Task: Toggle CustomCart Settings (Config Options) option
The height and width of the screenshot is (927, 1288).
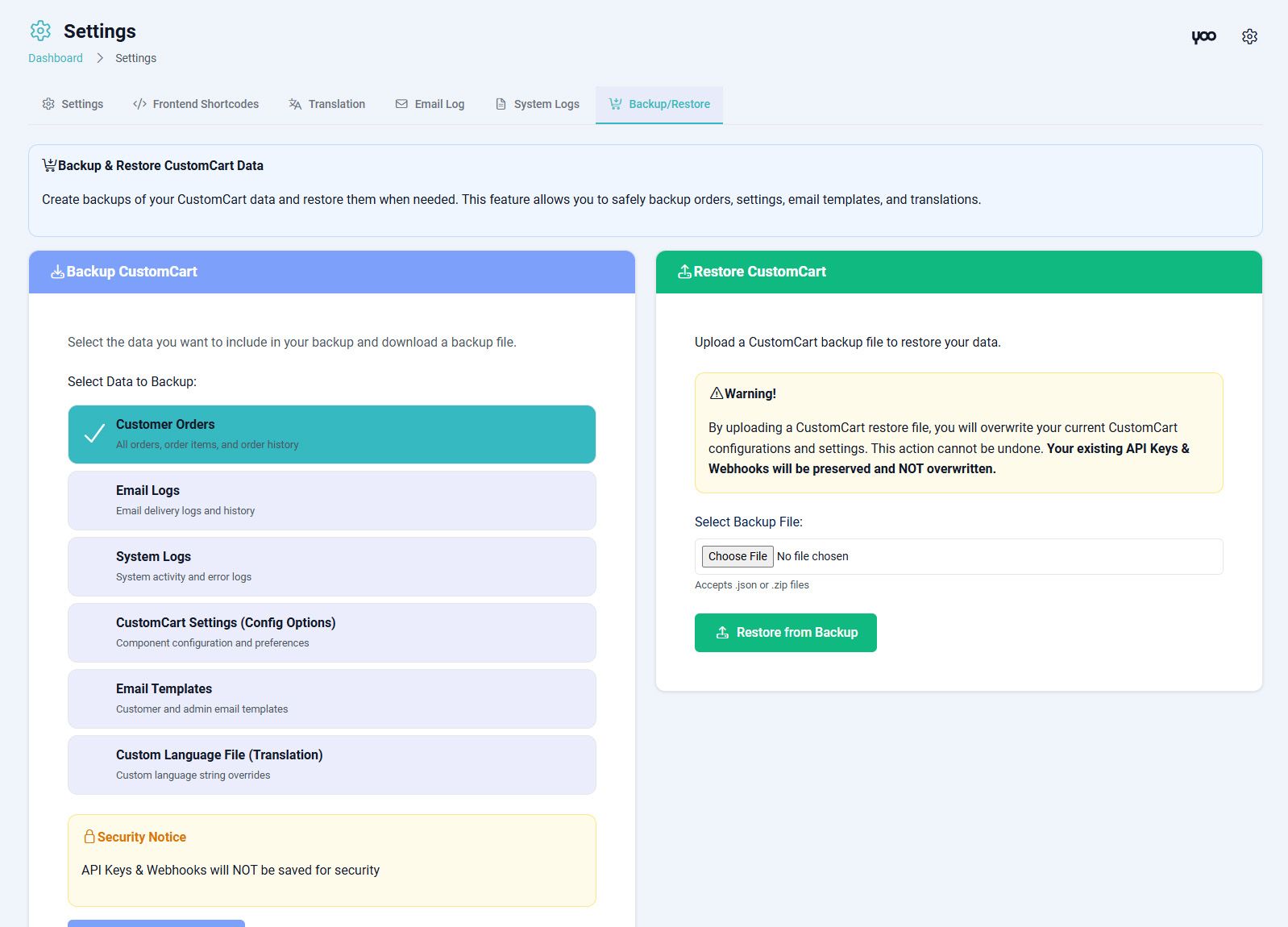Action: [x=331, y=633]
